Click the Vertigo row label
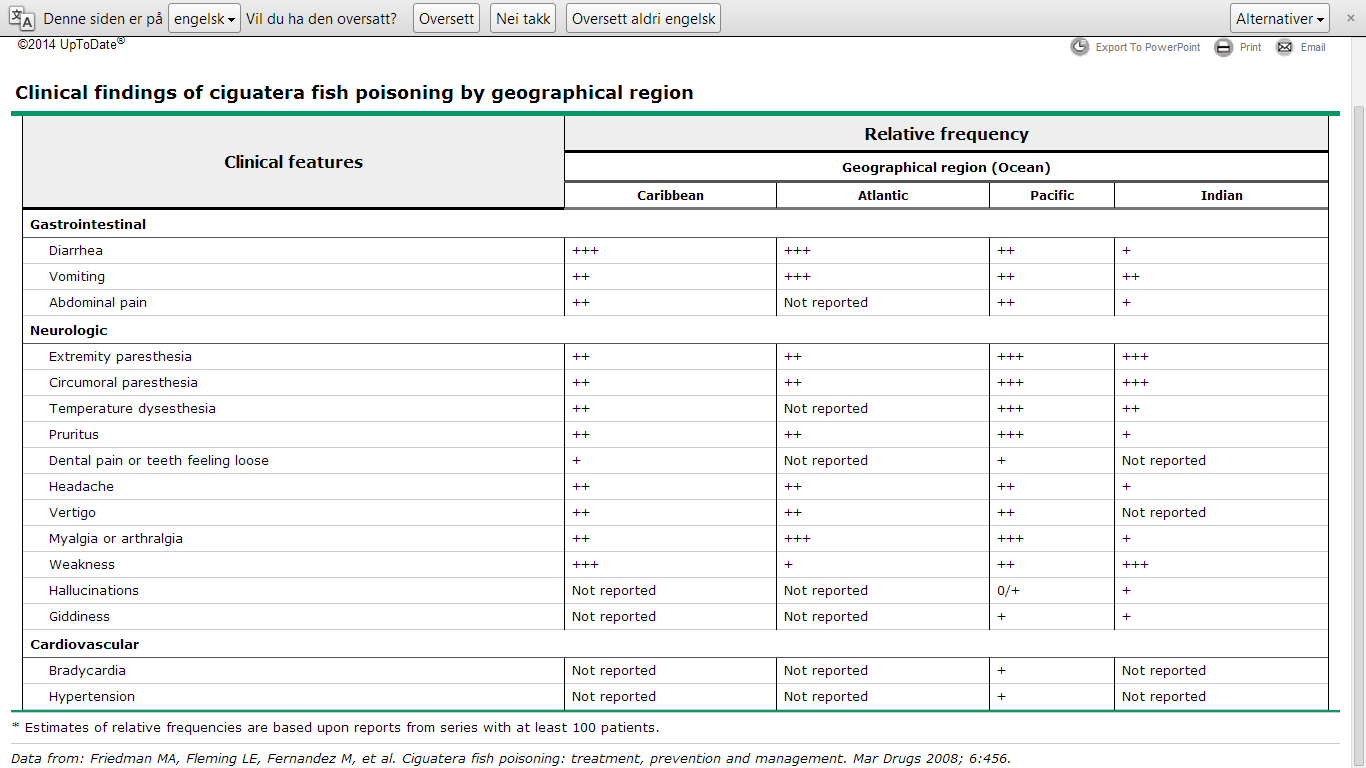This screenshot has width=1366, height=768. click(72, 512)
